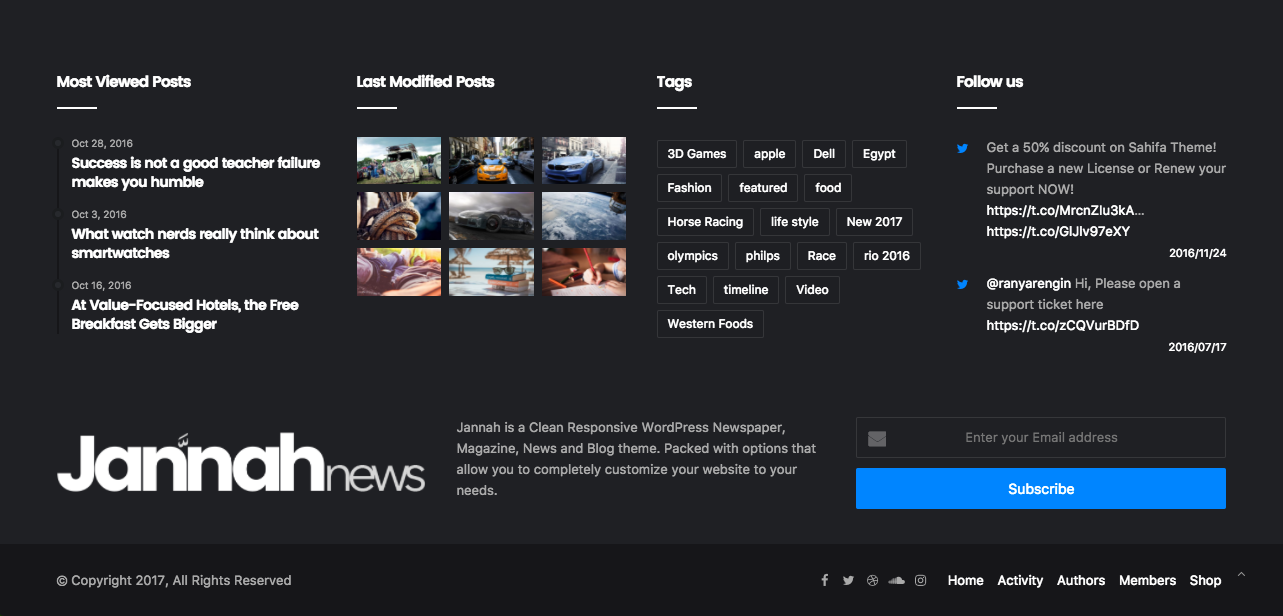The height and width of the screenshot is (616, 1283).
Task: Click Twitter bird icon beside @ranyarengin tweet
Action: 963,284
